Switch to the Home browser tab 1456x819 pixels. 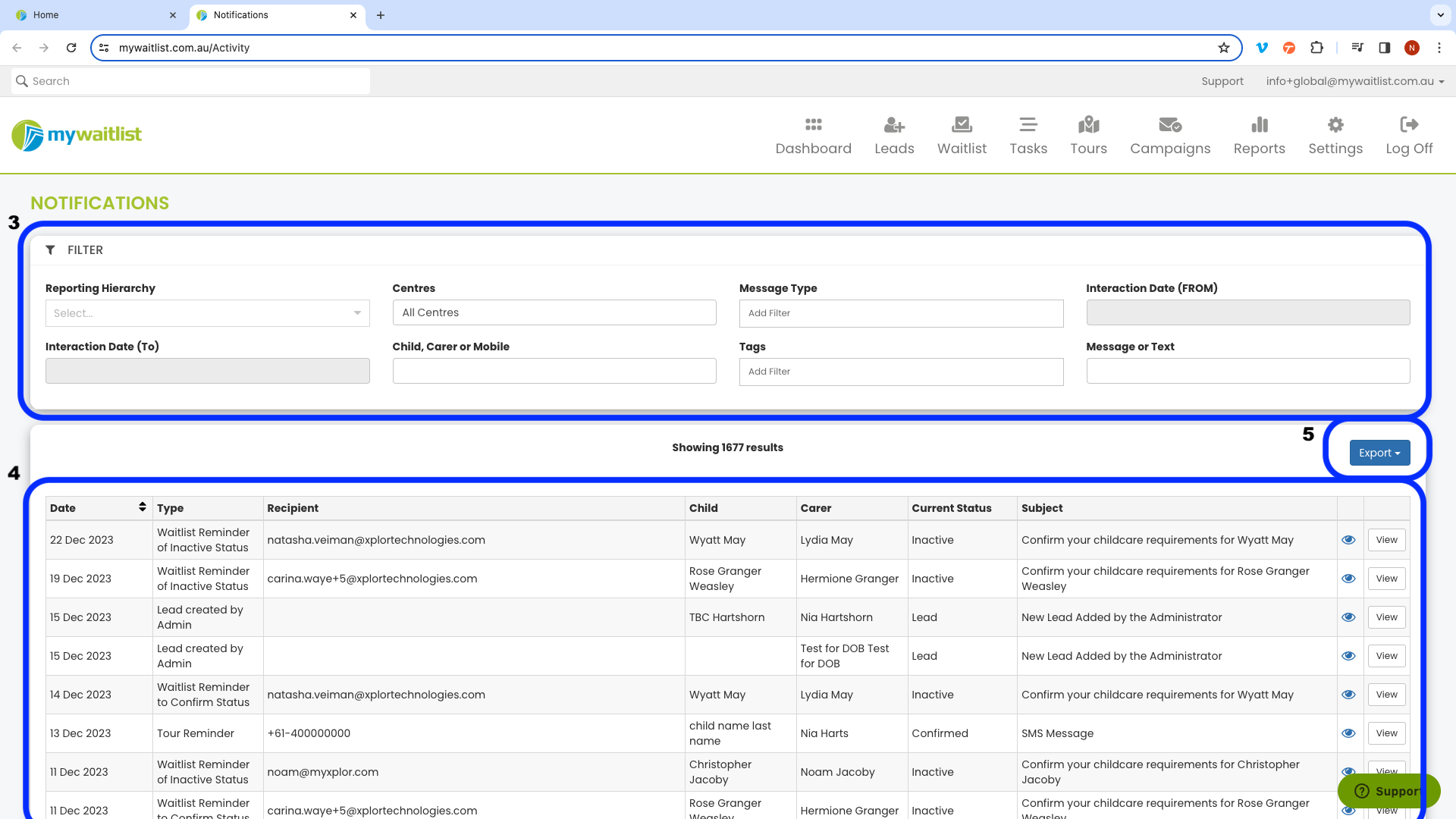[x=96, y=15]
